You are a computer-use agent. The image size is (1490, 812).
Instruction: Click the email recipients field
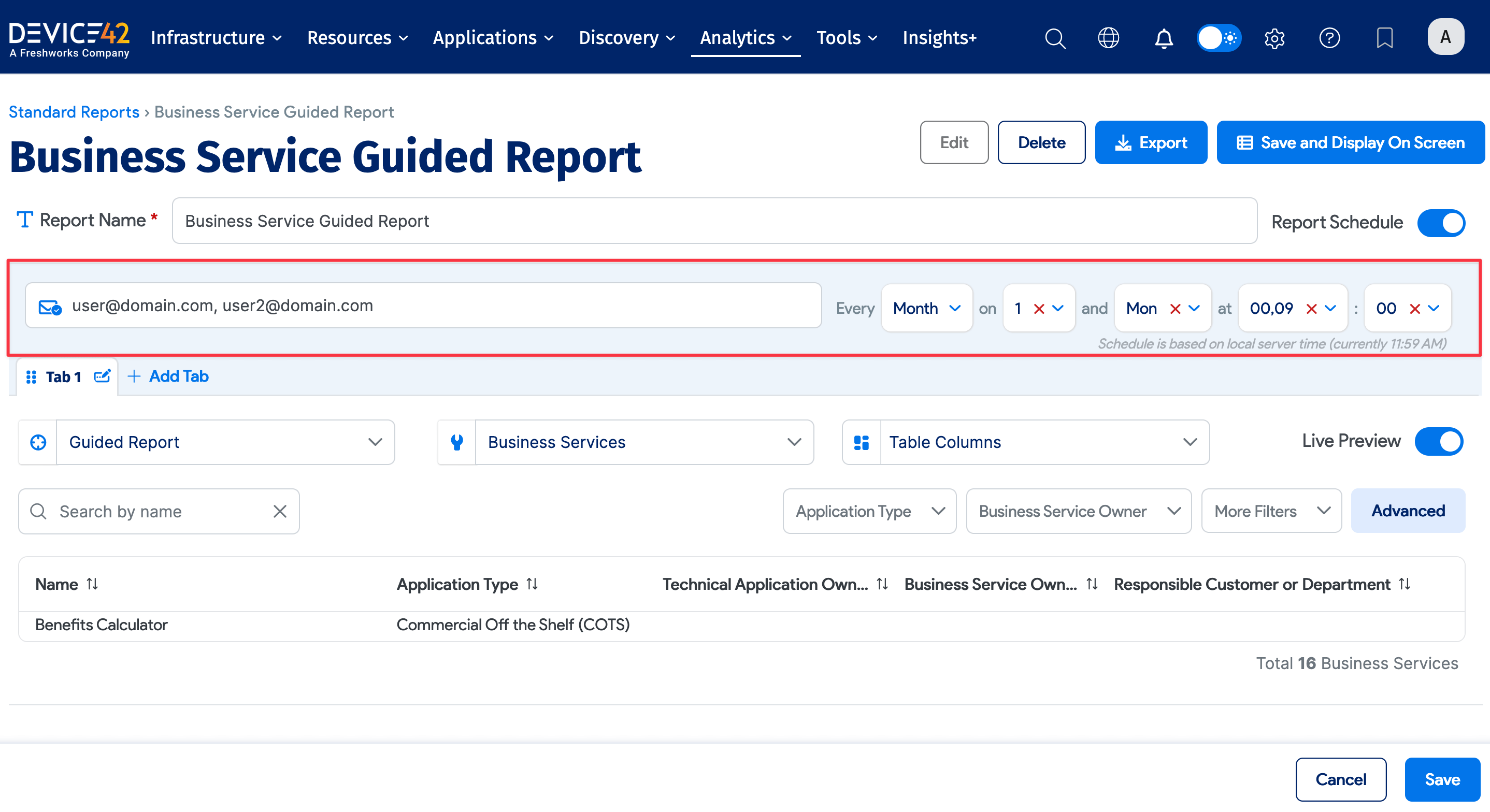423,306
